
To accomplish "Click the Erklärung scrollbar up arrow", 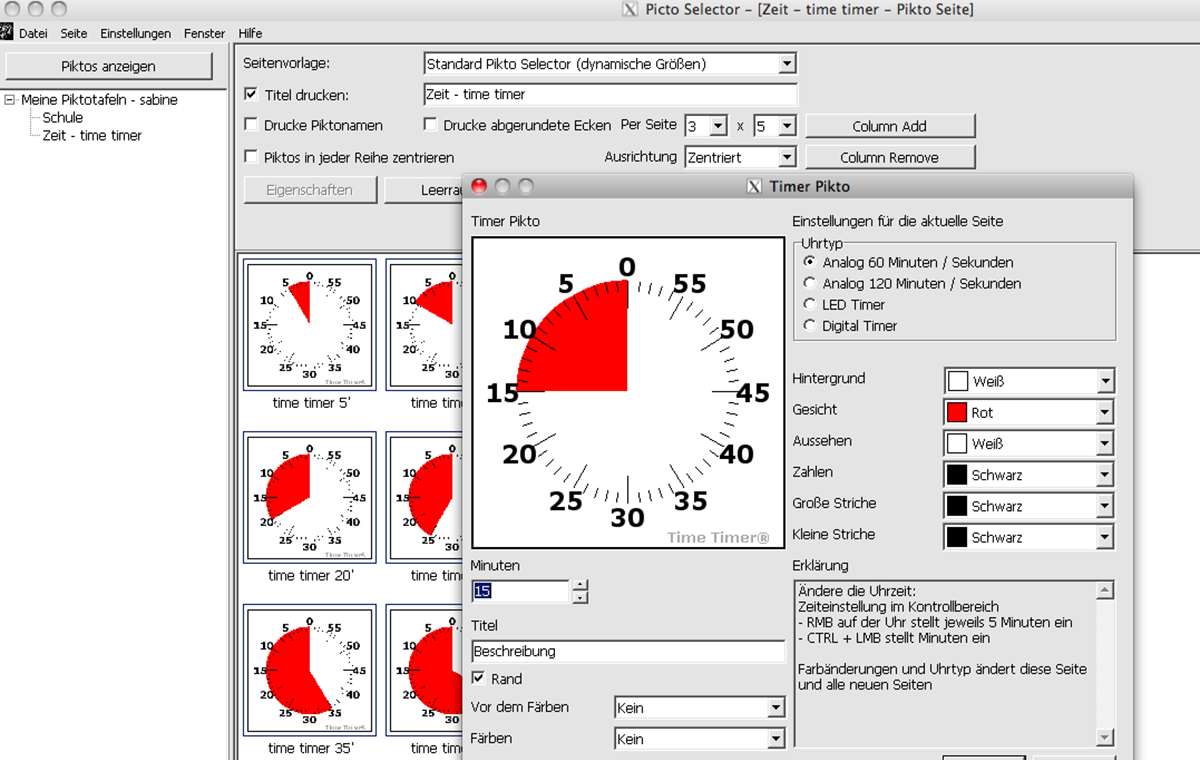I will (1105, 590).
